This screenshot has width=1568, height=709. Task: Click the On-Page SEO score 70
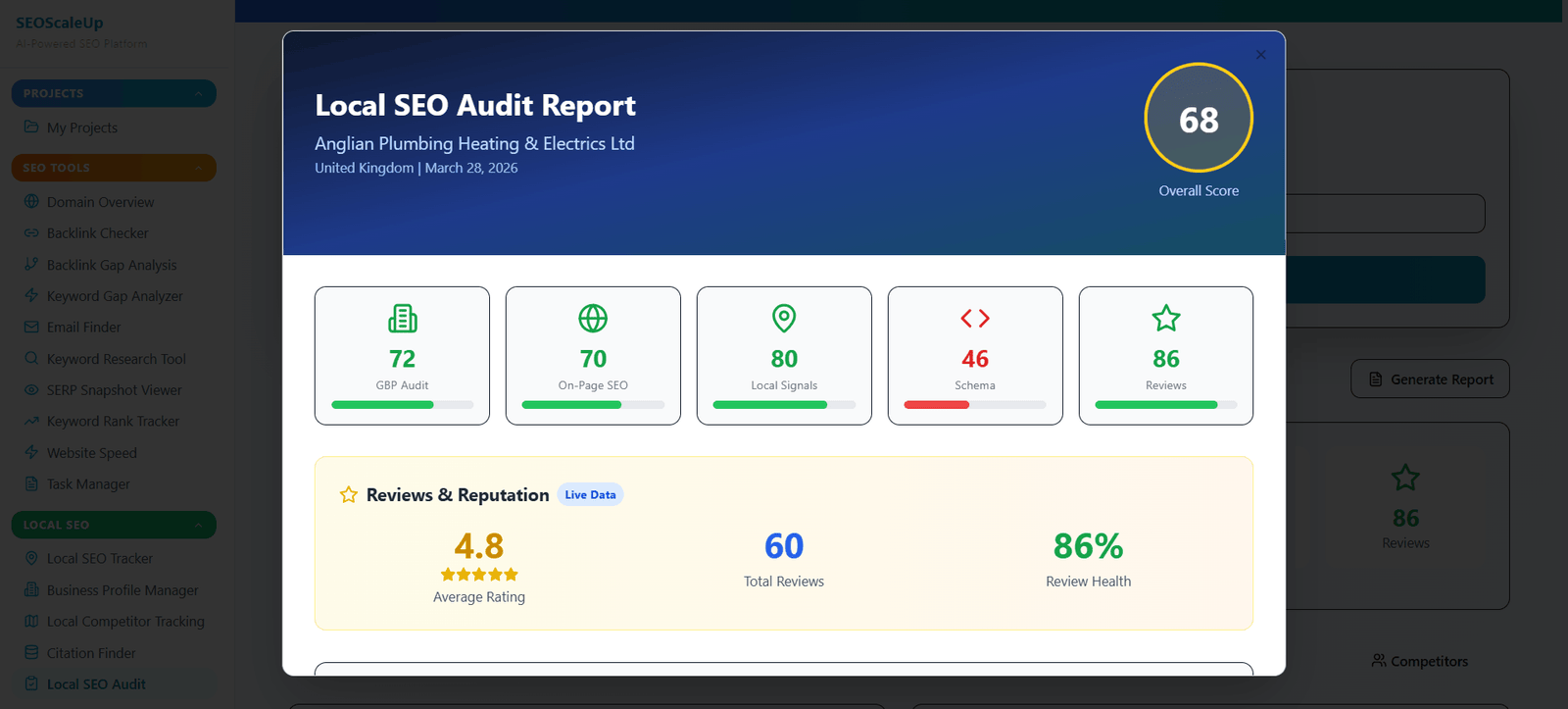[x=593, y=359]
